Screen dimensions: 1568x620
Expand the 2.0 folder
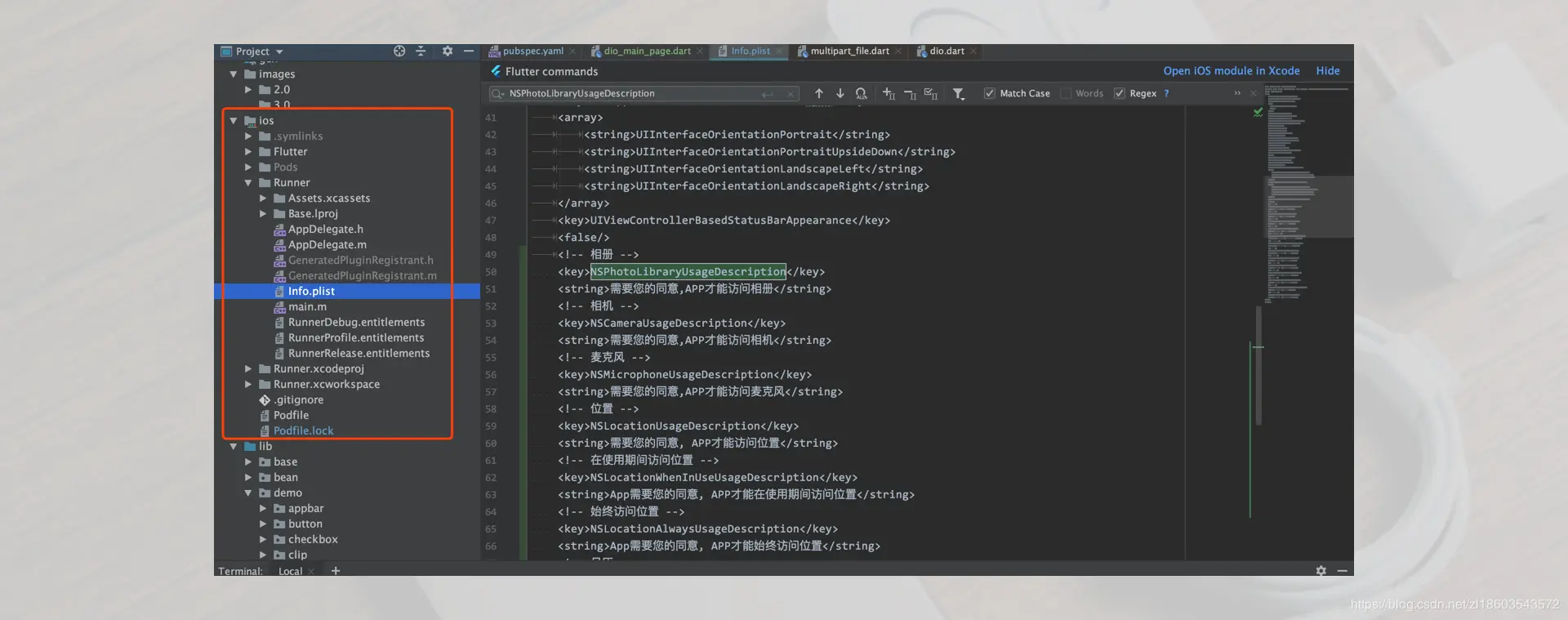pyautogui.click(x=248, y=90)
